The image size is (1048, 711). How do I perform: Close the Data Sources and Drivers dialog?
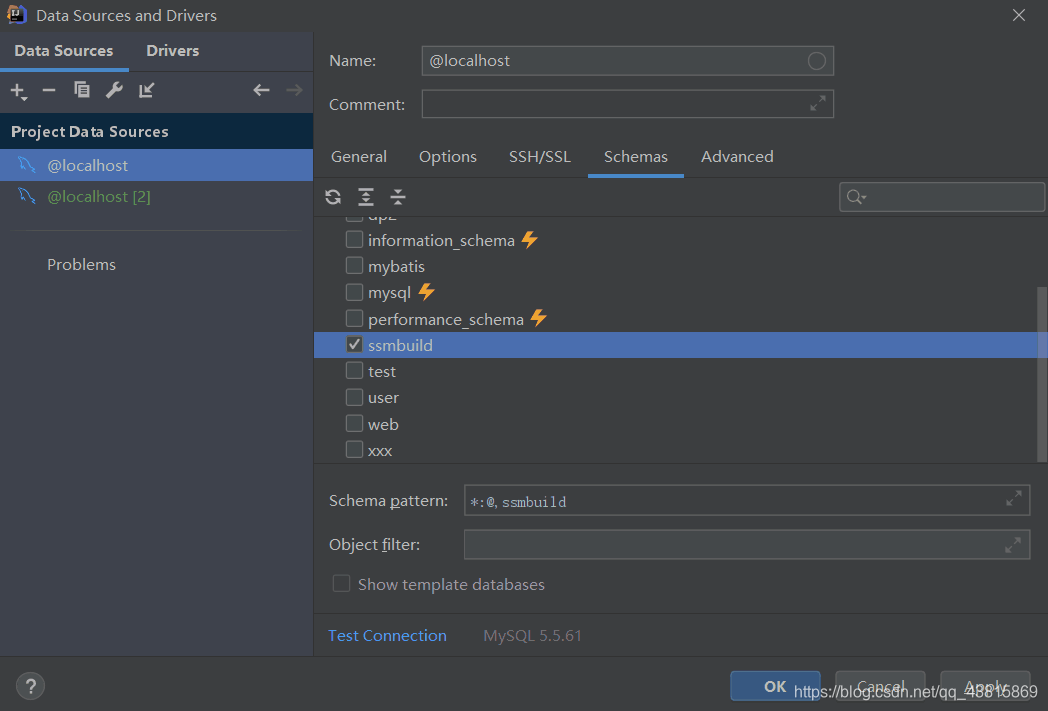tap(1019, 15)
